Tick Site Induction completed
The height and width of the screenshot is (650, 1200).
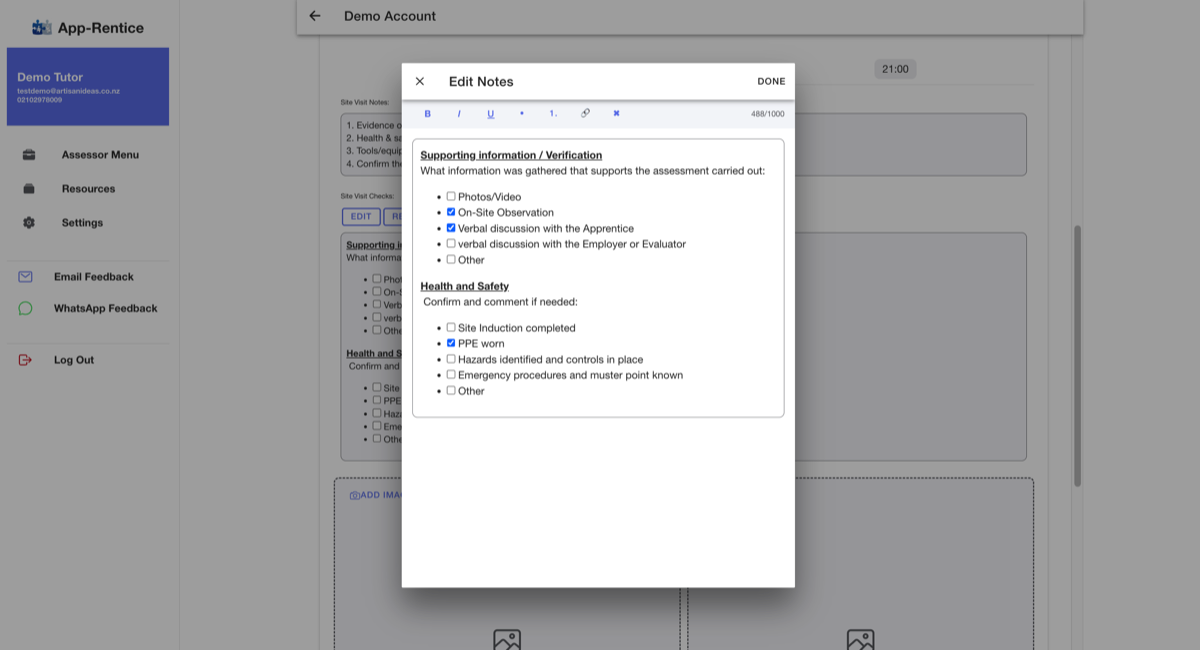tap(451, 327)
